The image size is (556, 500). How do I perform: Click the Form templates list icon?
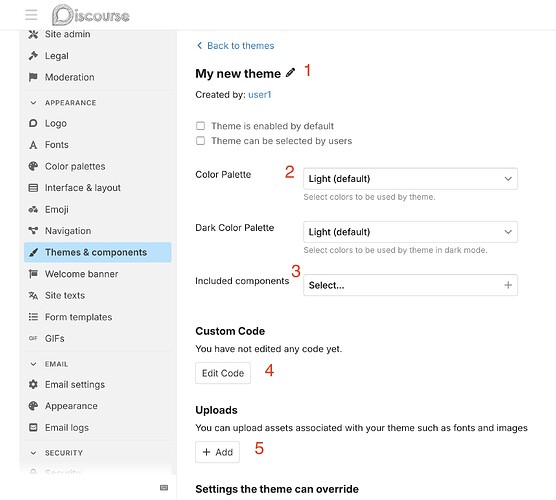click(x=33, y=317)
